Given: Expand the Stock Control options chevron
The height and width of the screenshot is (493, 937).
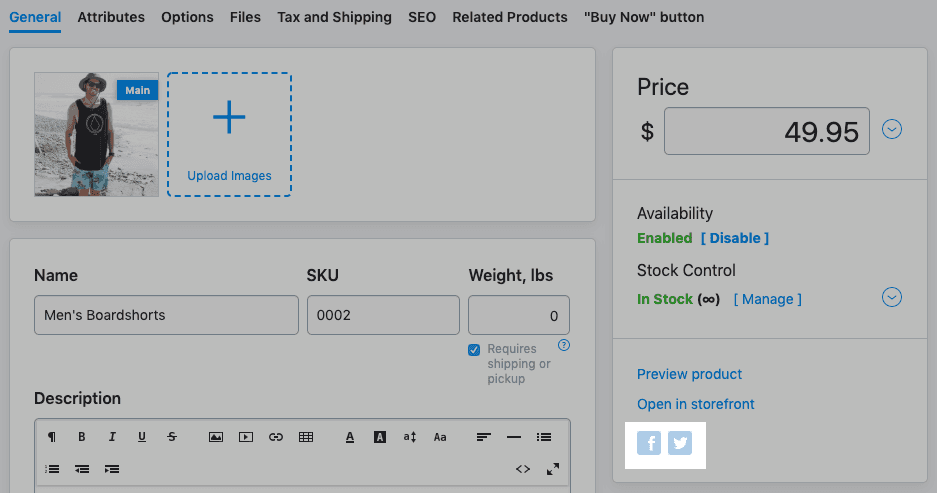Looking at the screenshot, I should (x=892, y=298).
